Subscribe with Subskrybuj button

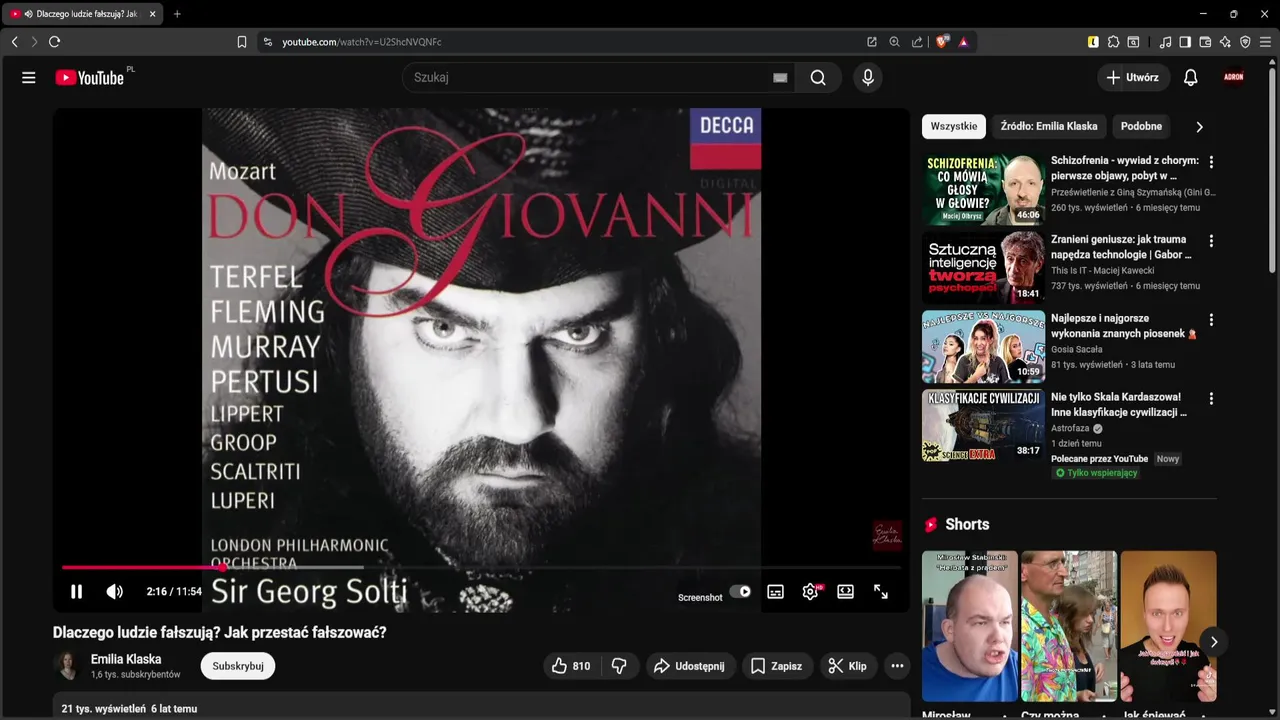point(238,666)
